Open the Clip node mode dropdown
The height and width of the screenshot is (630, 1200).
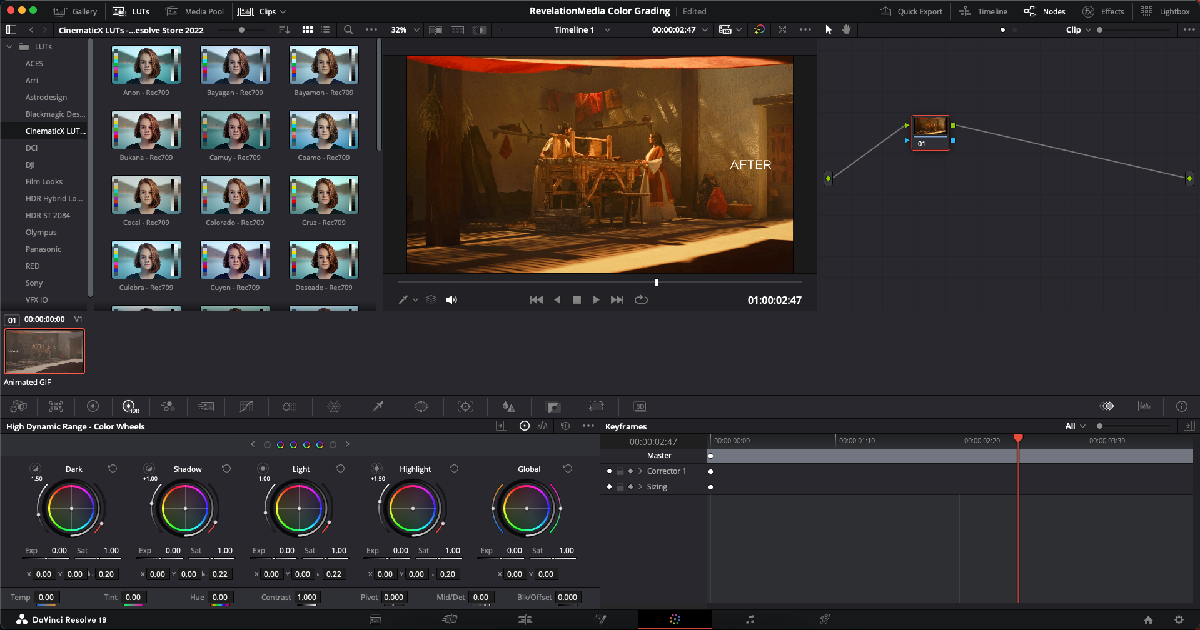pyautogui.click(x=1078, y=30)
